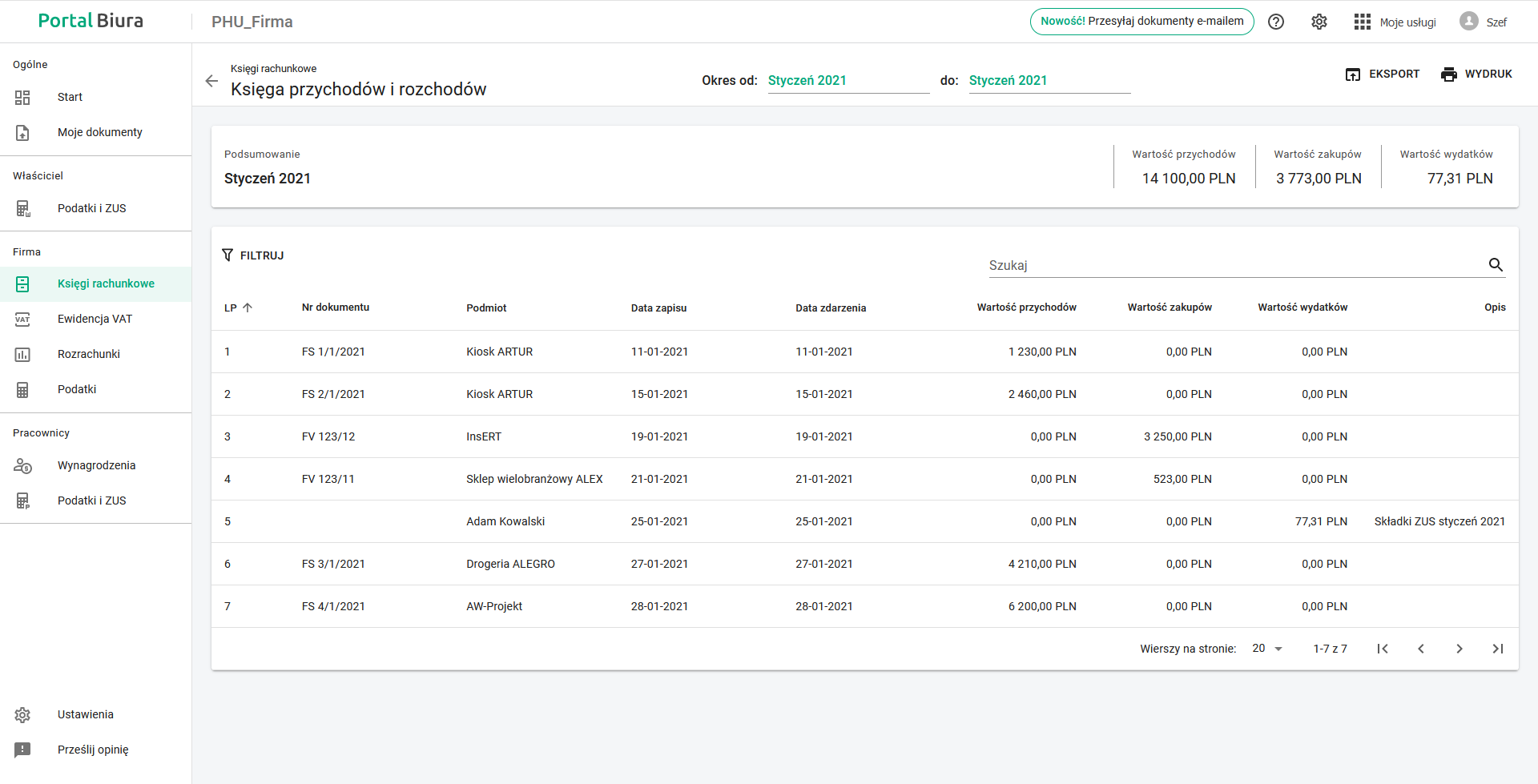Open settings gear in top bar

[1319, 22]
